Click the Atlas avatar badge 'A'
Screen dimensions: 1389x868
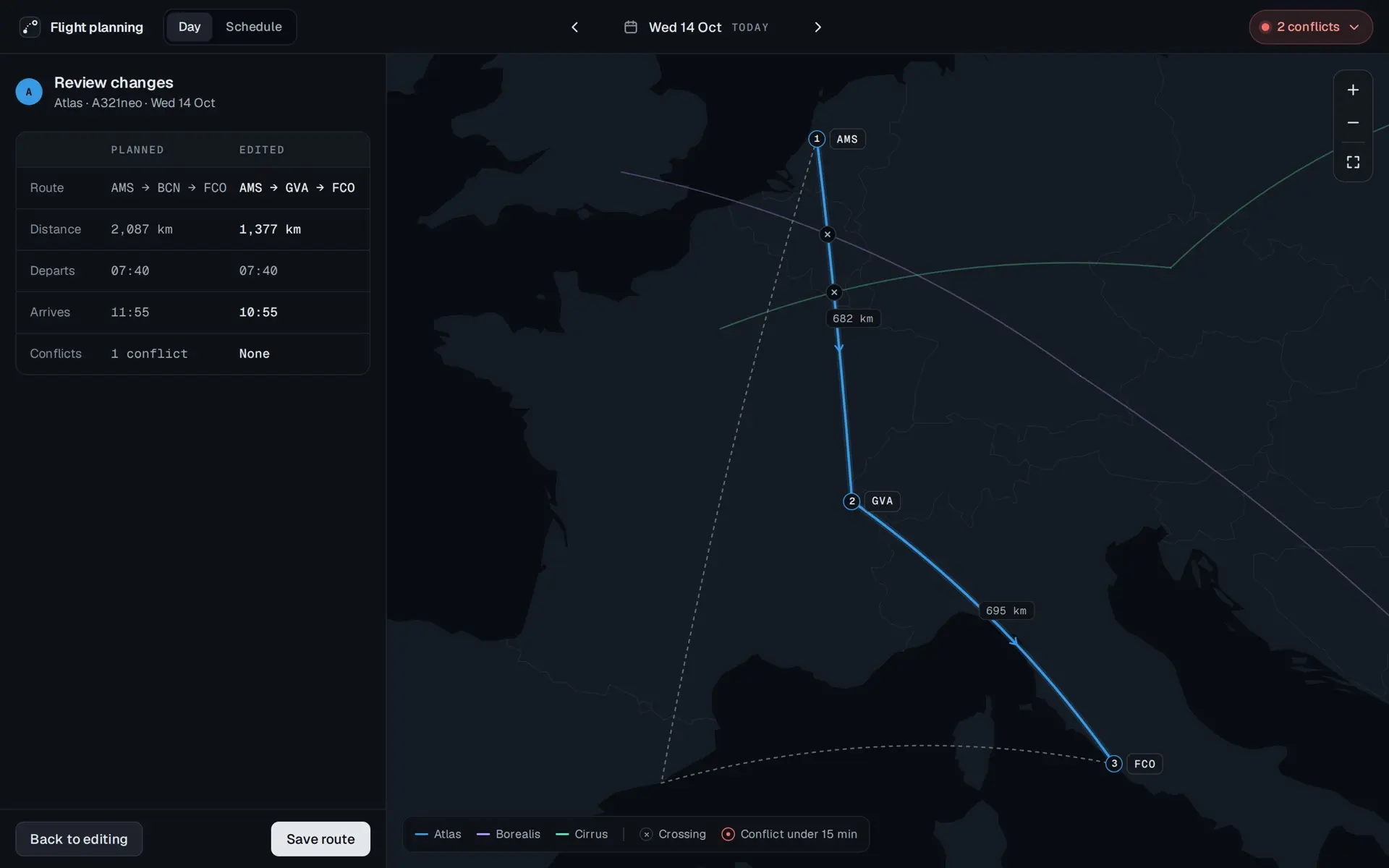click(29, 92)
